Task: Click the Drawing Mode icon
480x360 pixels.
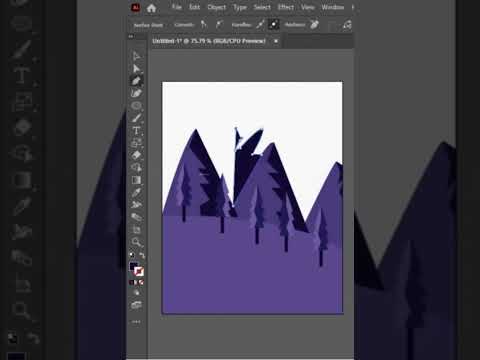Action: [136, 293]
